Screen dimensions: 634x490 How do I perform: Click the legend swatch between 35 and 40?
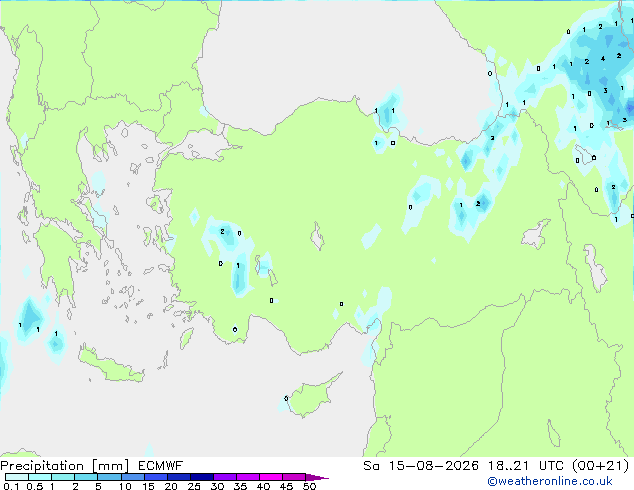coord(247,477)
